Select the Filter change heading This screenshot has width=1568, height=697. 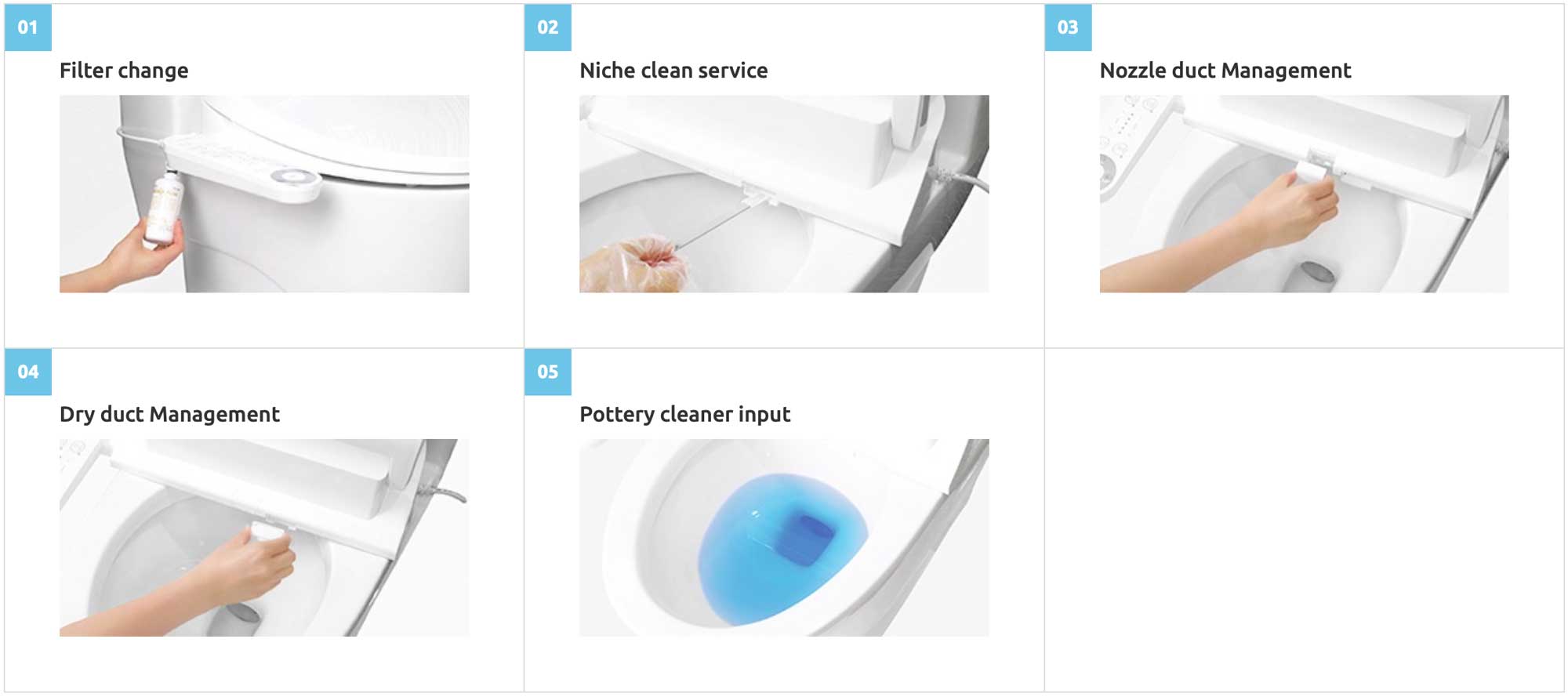tap(124, 71)
